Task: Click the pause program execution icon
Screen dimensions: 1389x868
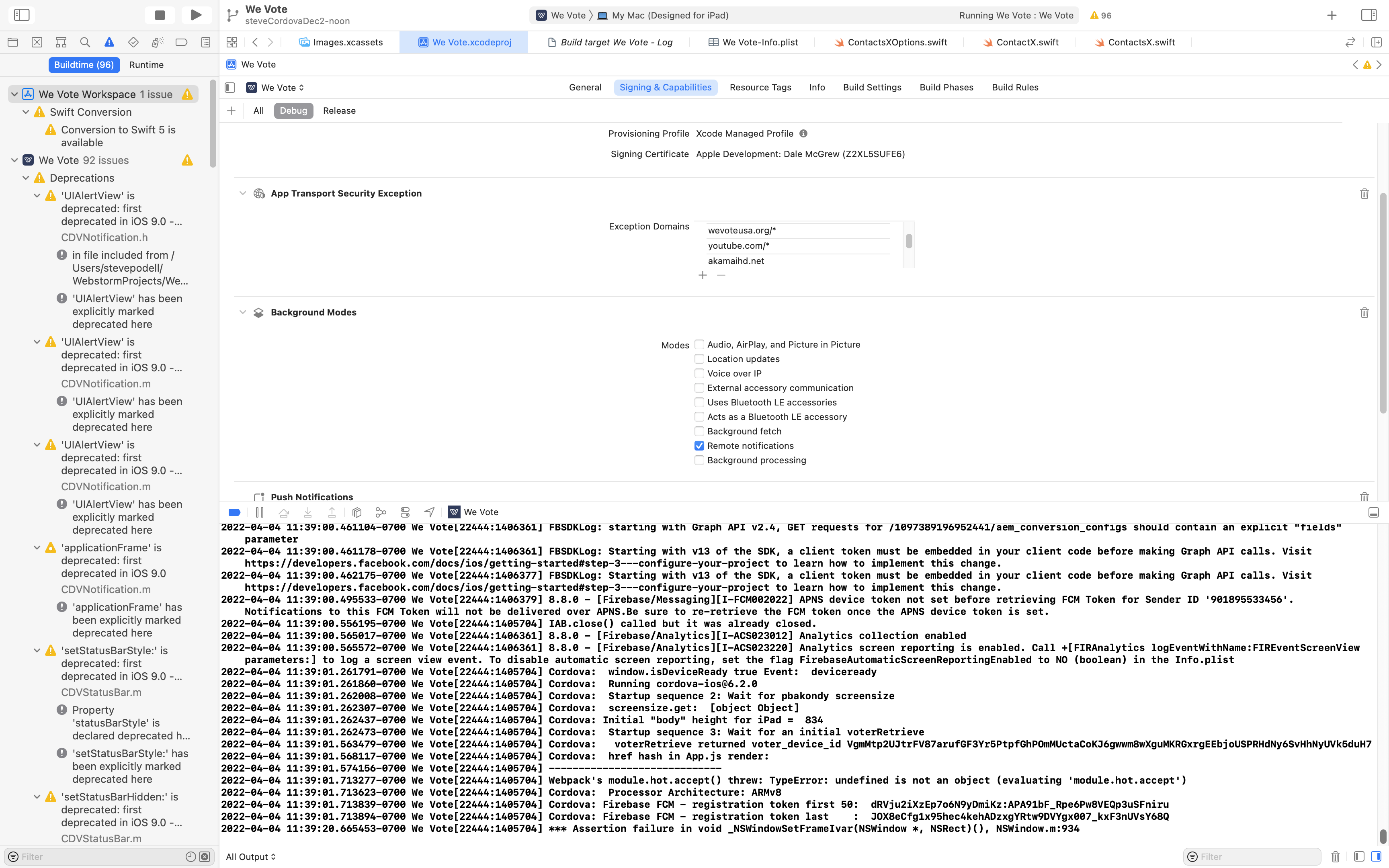Action: [260, 512]
